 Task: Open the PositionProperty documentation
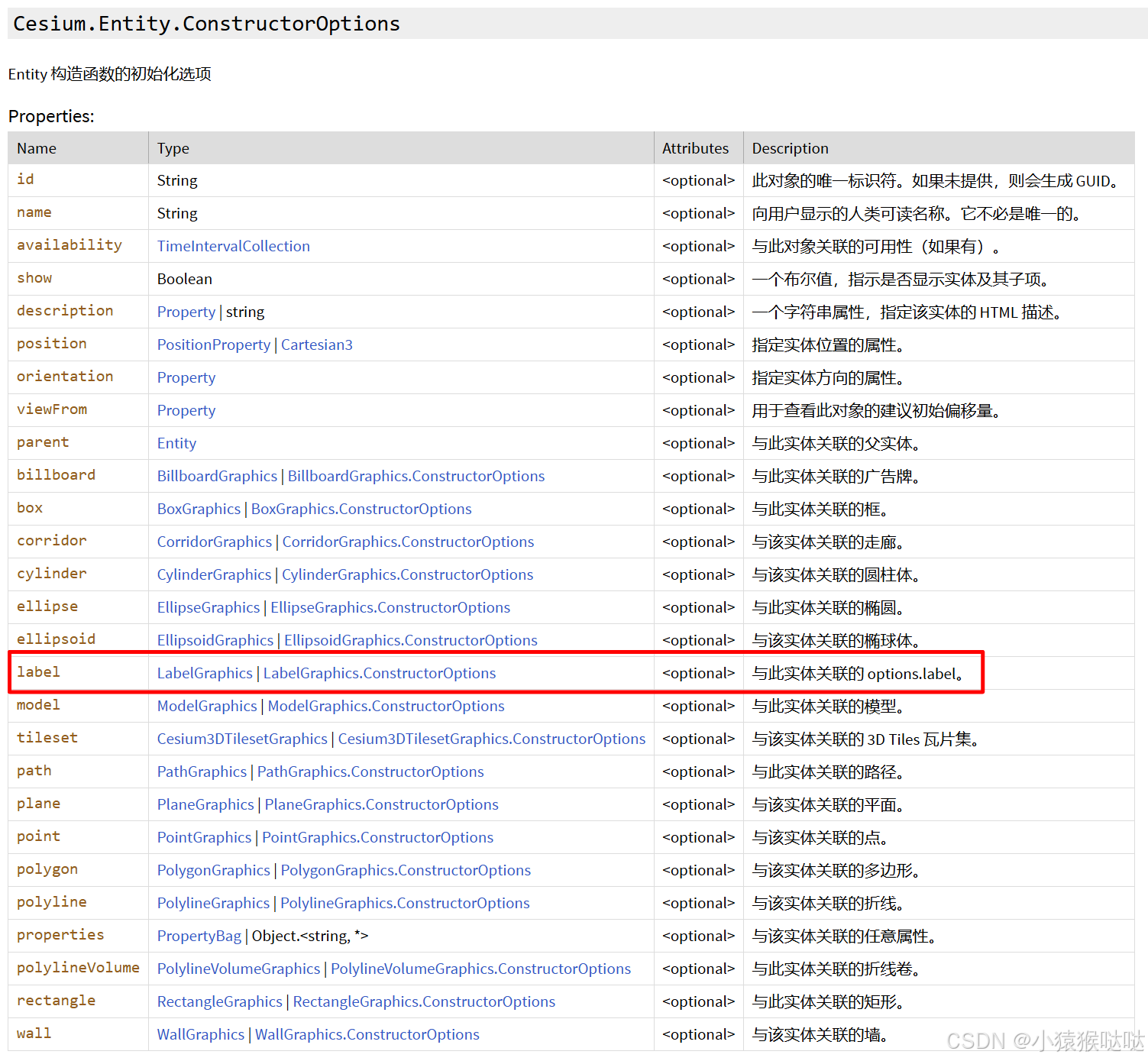(213, 345)
